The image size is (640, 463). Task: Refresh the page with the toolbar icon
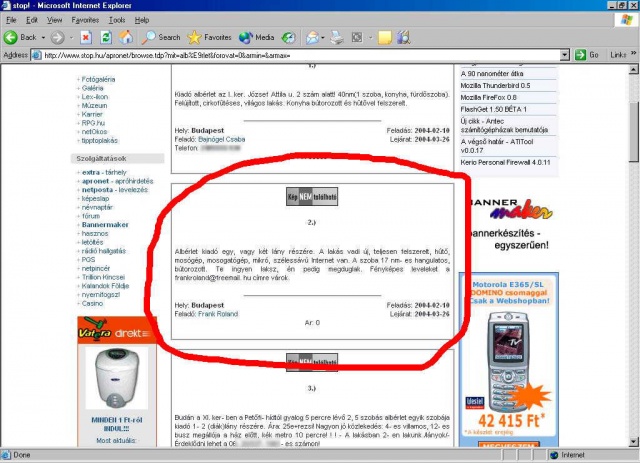(x=104, y=37)
